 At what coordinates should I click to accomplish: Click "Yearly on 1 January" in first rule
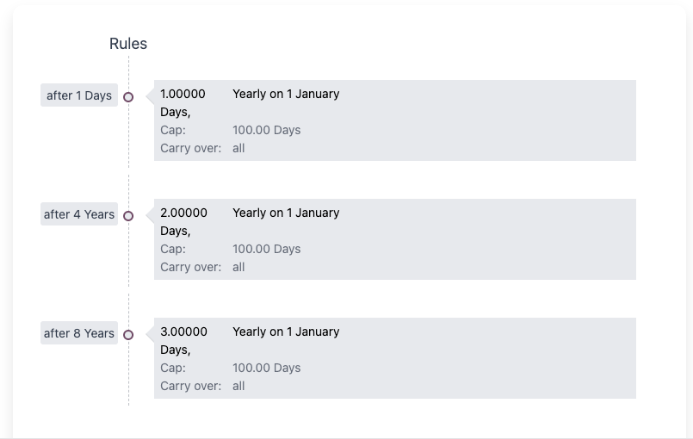pyautogui.click(x=286, y=94)
